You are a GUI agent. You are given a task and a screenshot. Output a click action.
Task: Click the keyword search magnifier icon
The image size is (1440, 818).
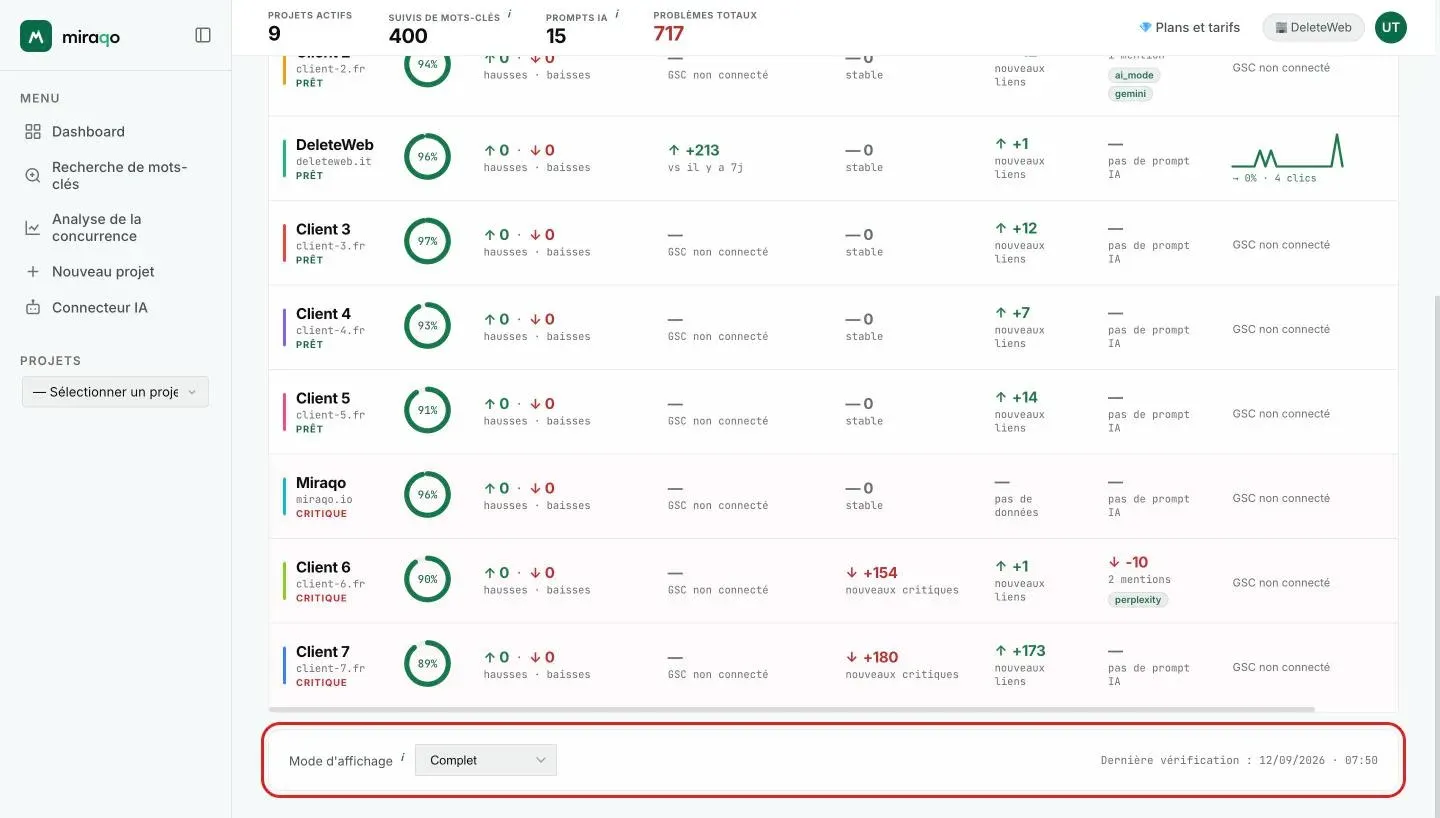[x=33, y=175]
